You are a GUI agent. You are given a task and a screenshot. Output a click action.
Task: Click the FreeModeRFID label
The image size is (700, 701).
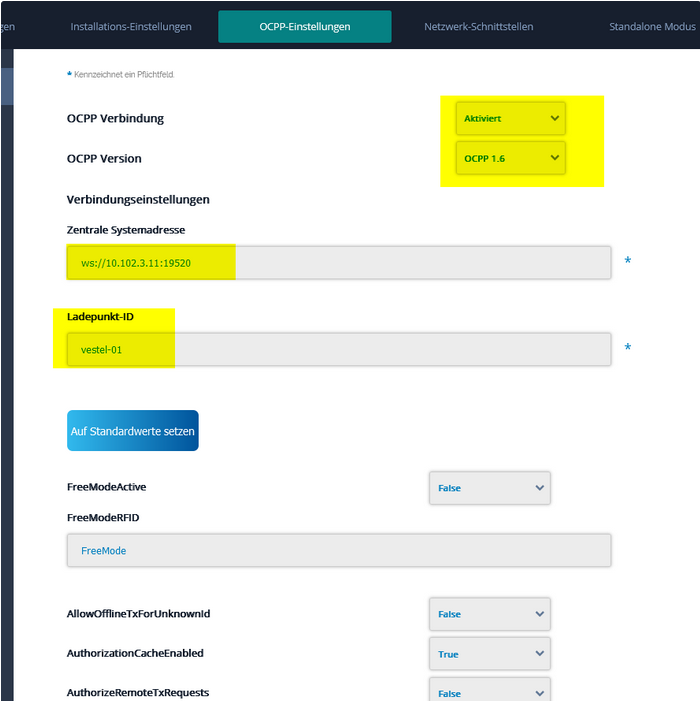pos(103,518)
